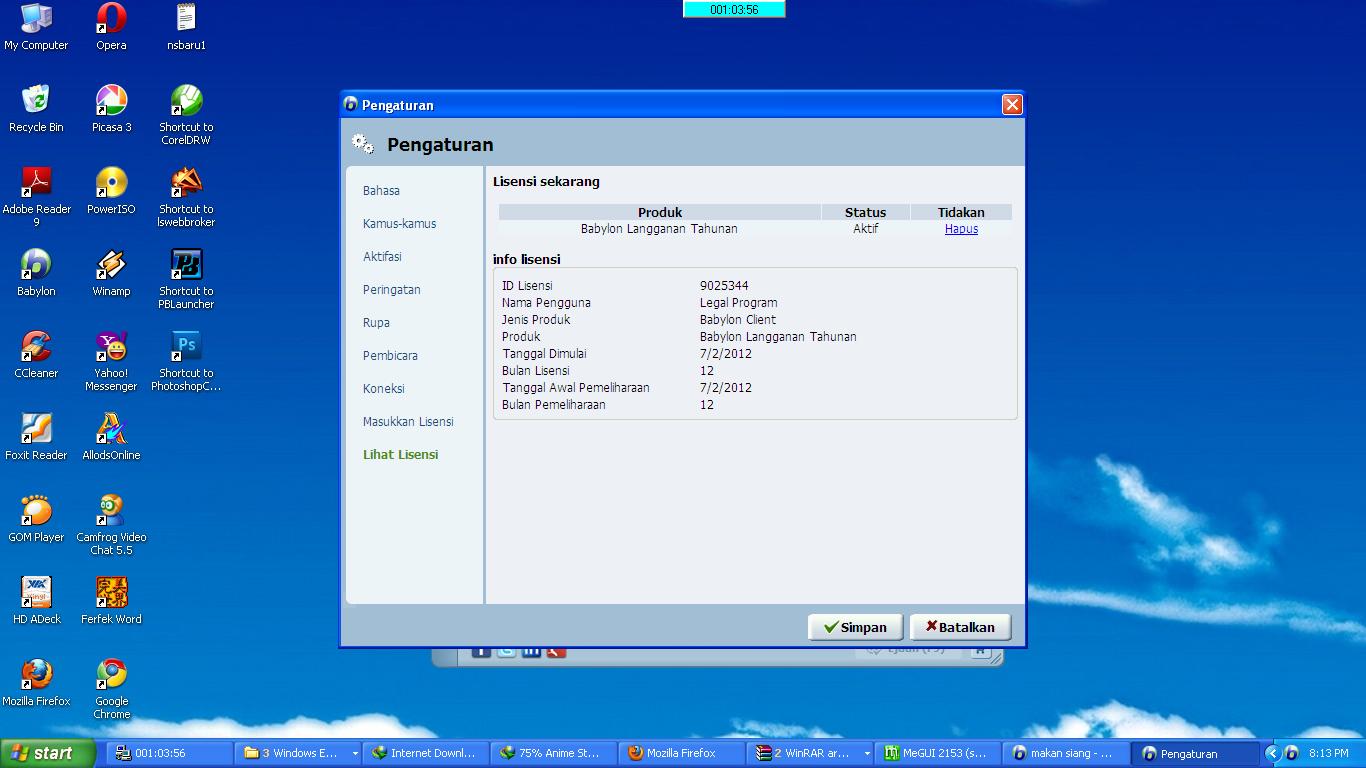Open the CCleaner desktop icon

tap(36, 355)
